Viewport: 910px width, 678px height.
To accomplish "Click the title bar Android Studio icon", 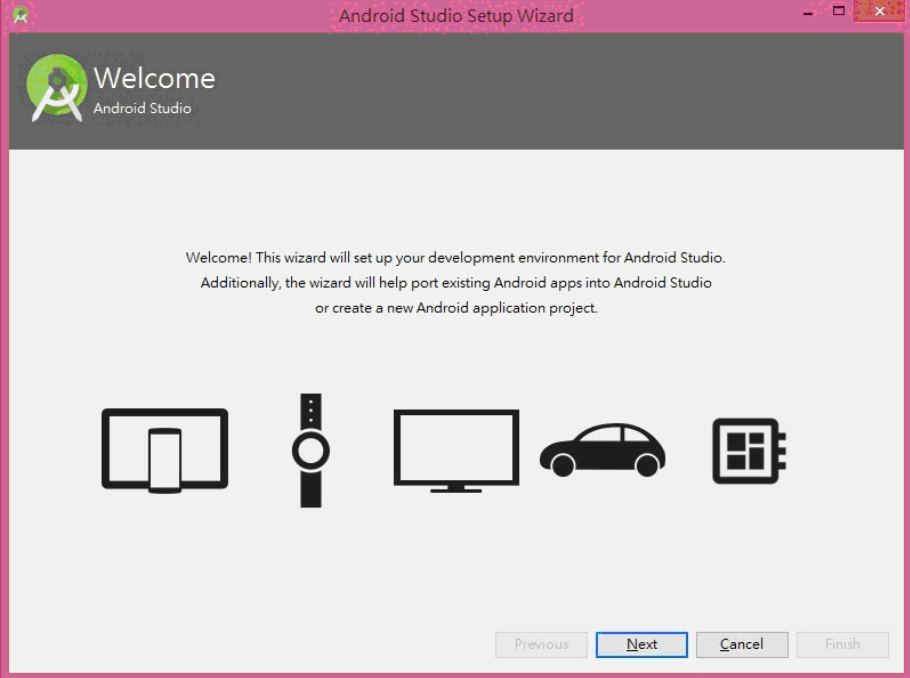I will coord(20,15).
